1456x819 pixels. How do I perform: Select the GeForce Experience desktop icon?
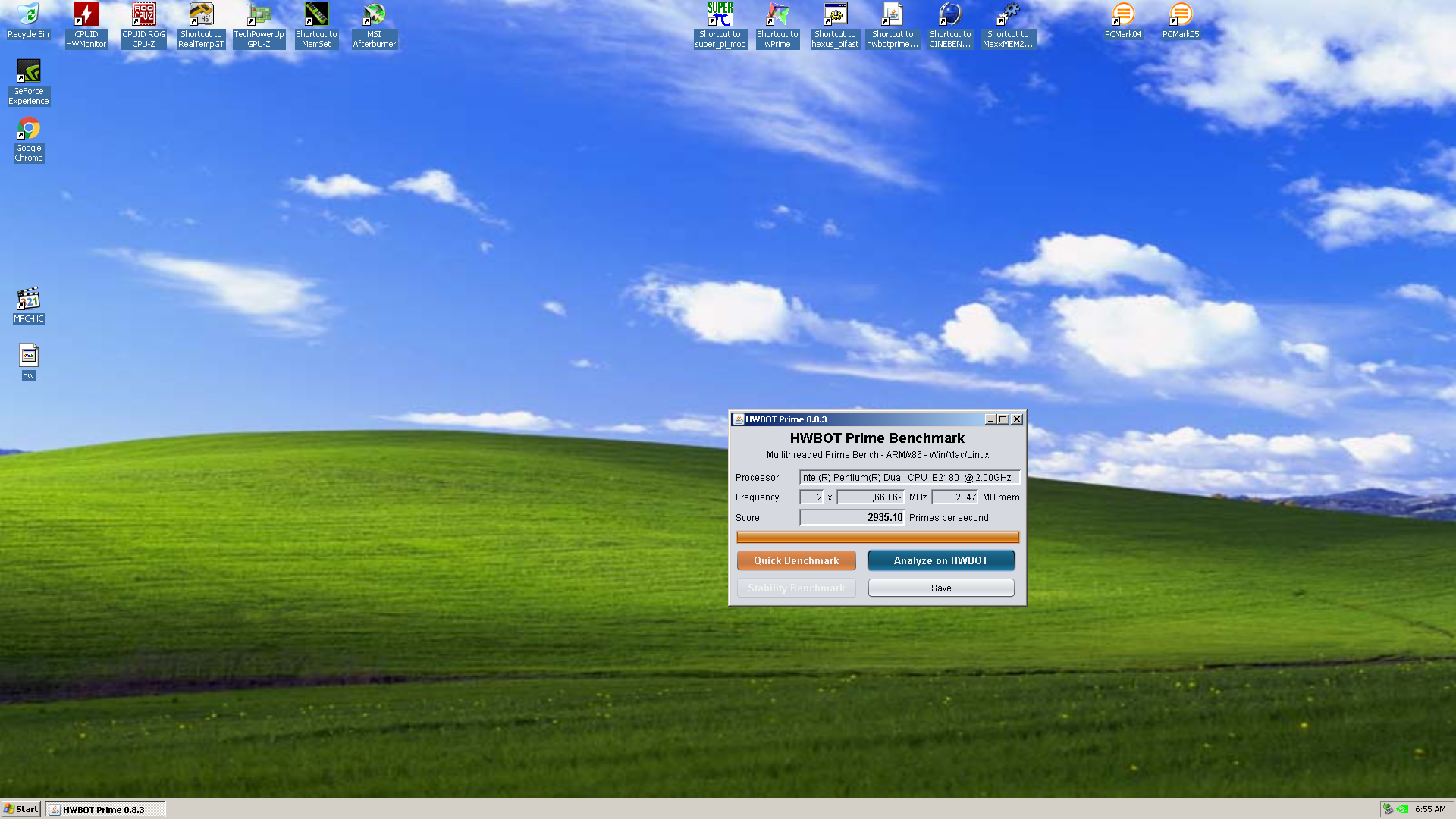[28, 83]
